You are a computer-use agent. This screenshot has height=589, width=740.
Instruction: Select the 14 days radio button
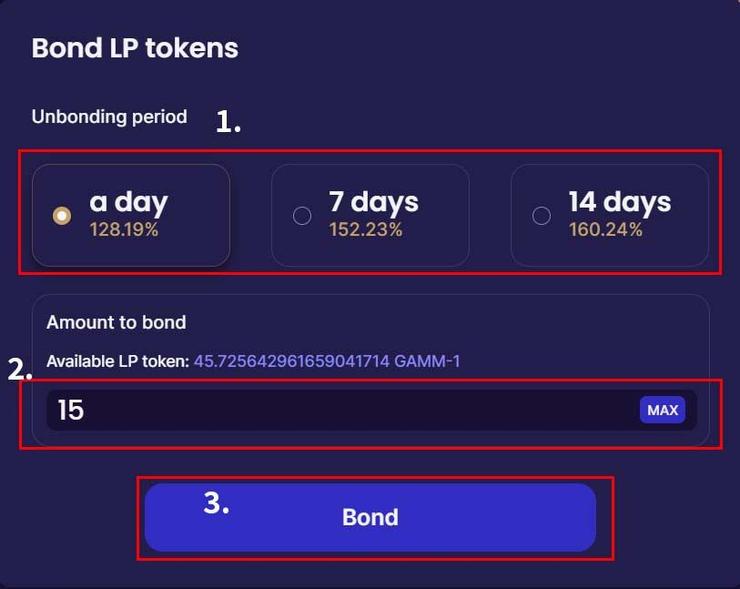click(x=541, y=216)
